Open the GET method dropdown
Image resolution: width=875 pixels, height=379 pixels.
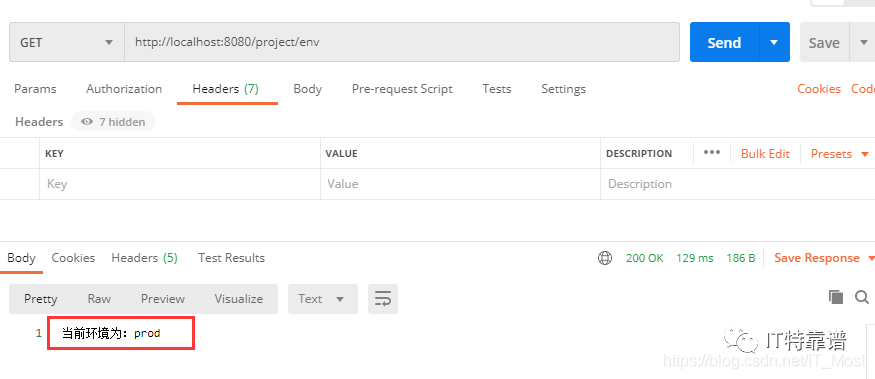(x=66, y=42)
